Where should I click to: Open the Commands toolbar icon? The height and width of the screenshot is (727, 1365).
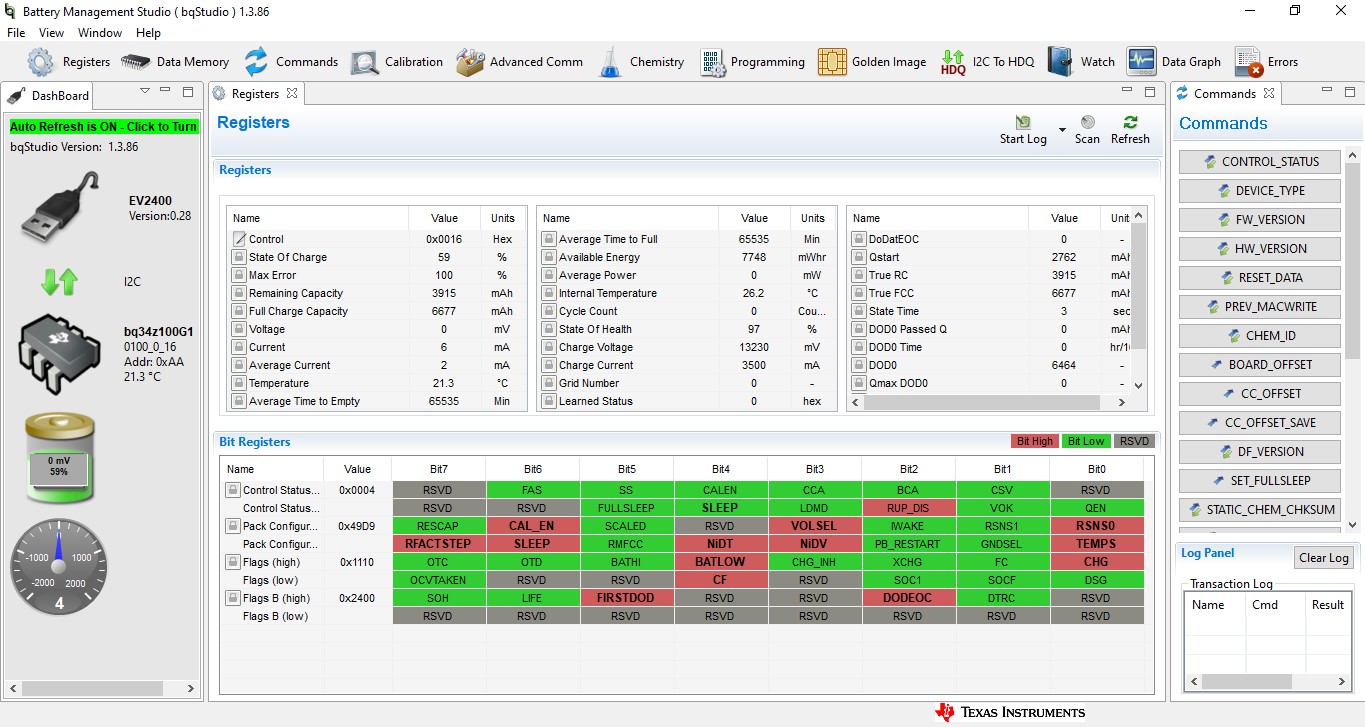[256, 62]
